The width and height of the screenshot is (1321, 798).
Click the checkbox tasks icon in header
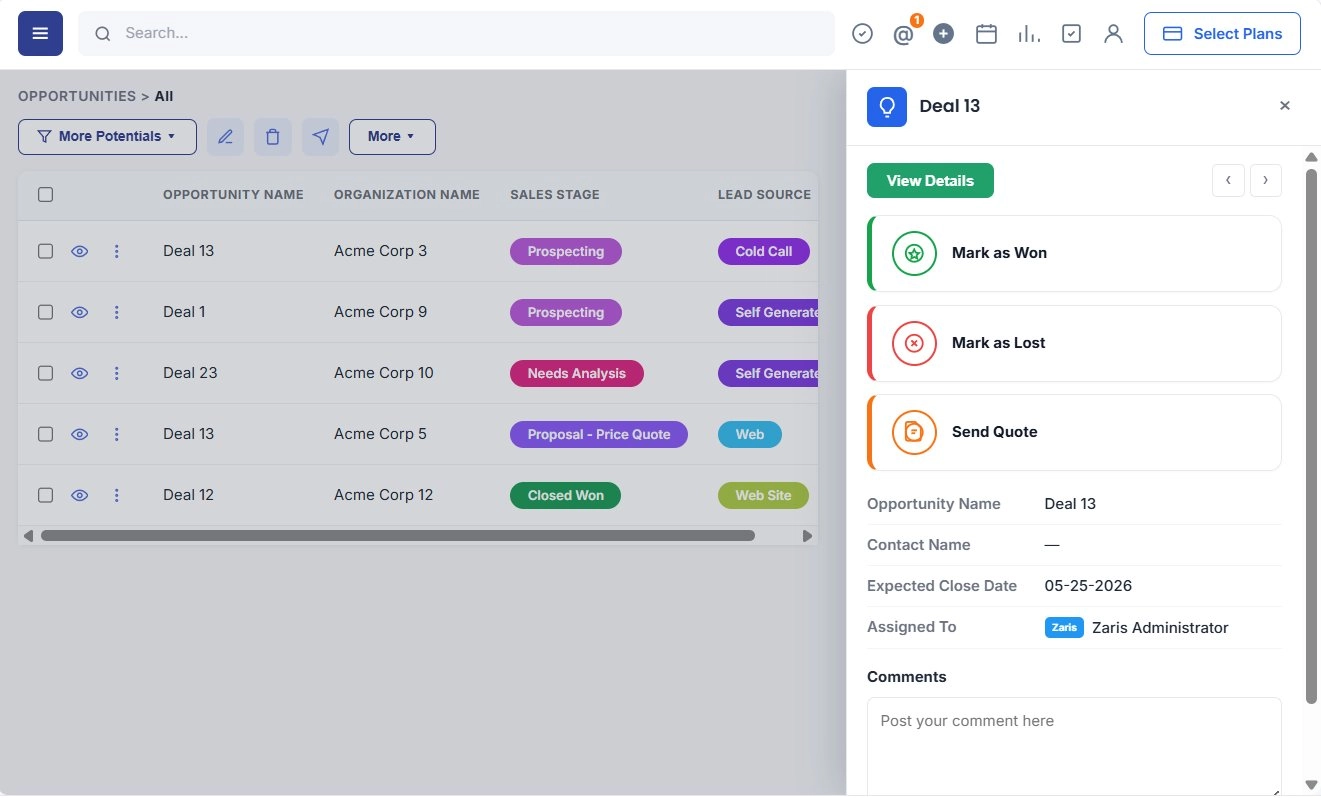pos(1071,34)
